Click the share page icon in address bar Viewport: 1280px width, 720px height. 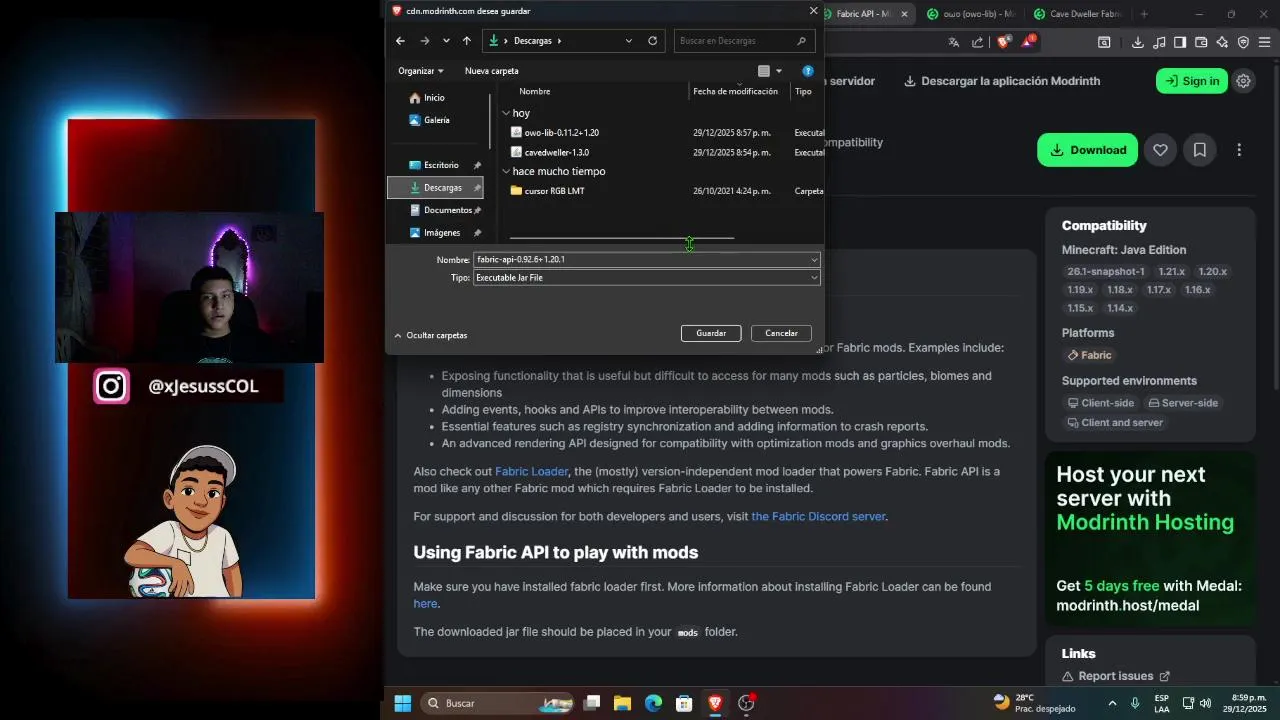[978, 42]
